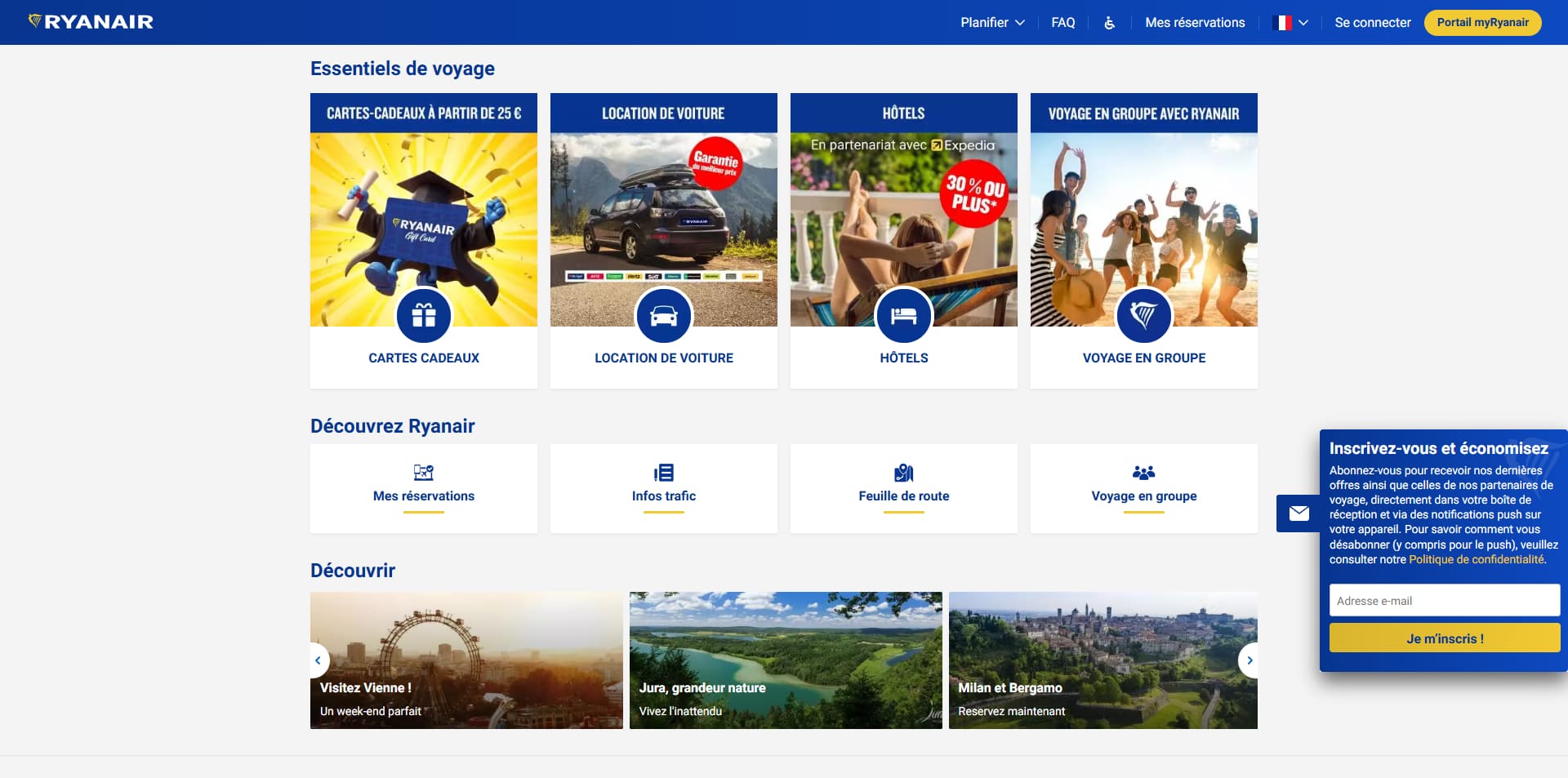Click the Voyage en groupe people icon
1568x778 pixels.
pyautogui.click(x=1144, y=472)
